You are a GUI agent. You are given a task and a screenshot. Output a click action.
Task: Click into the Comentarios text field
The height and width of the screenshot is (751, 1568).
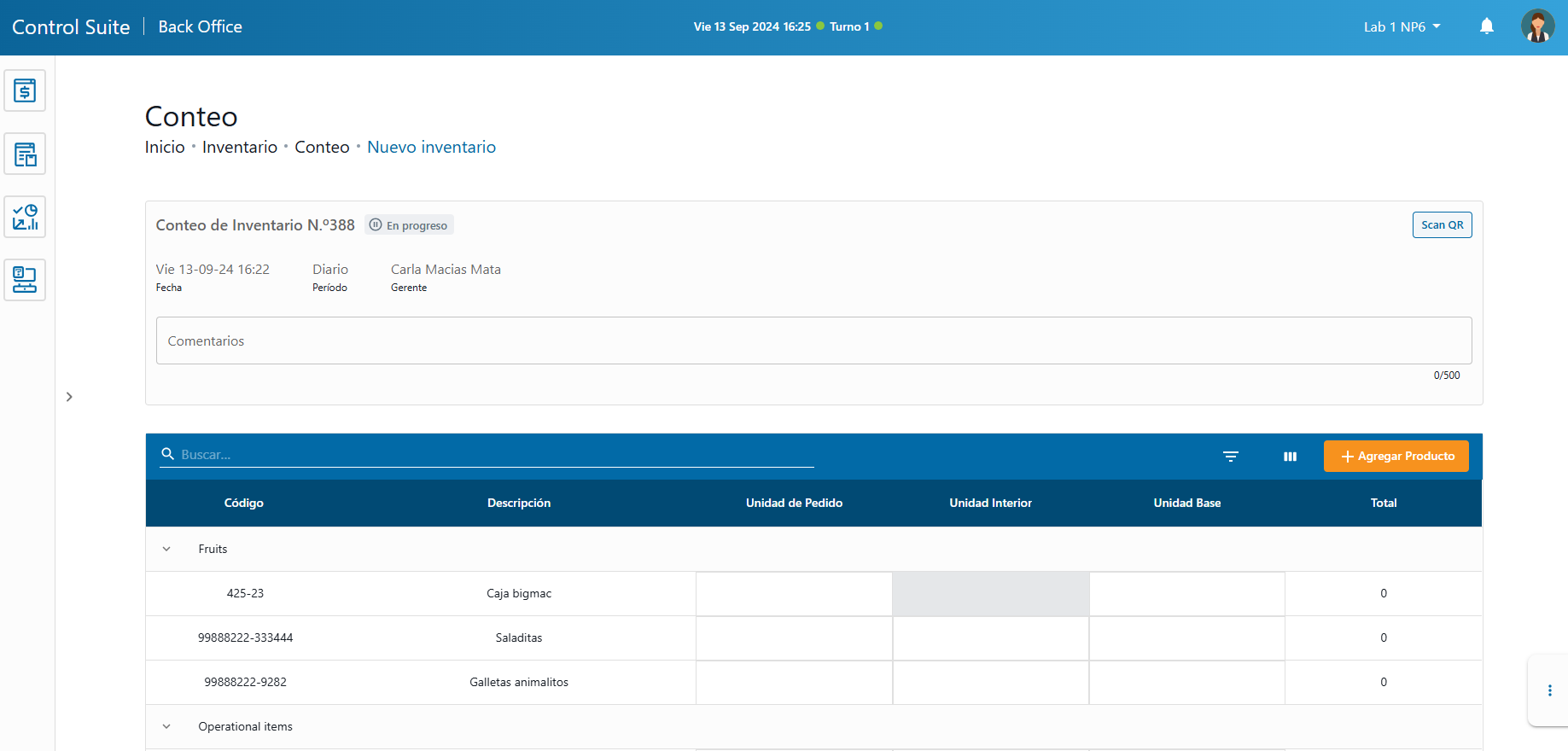[813, 341]
